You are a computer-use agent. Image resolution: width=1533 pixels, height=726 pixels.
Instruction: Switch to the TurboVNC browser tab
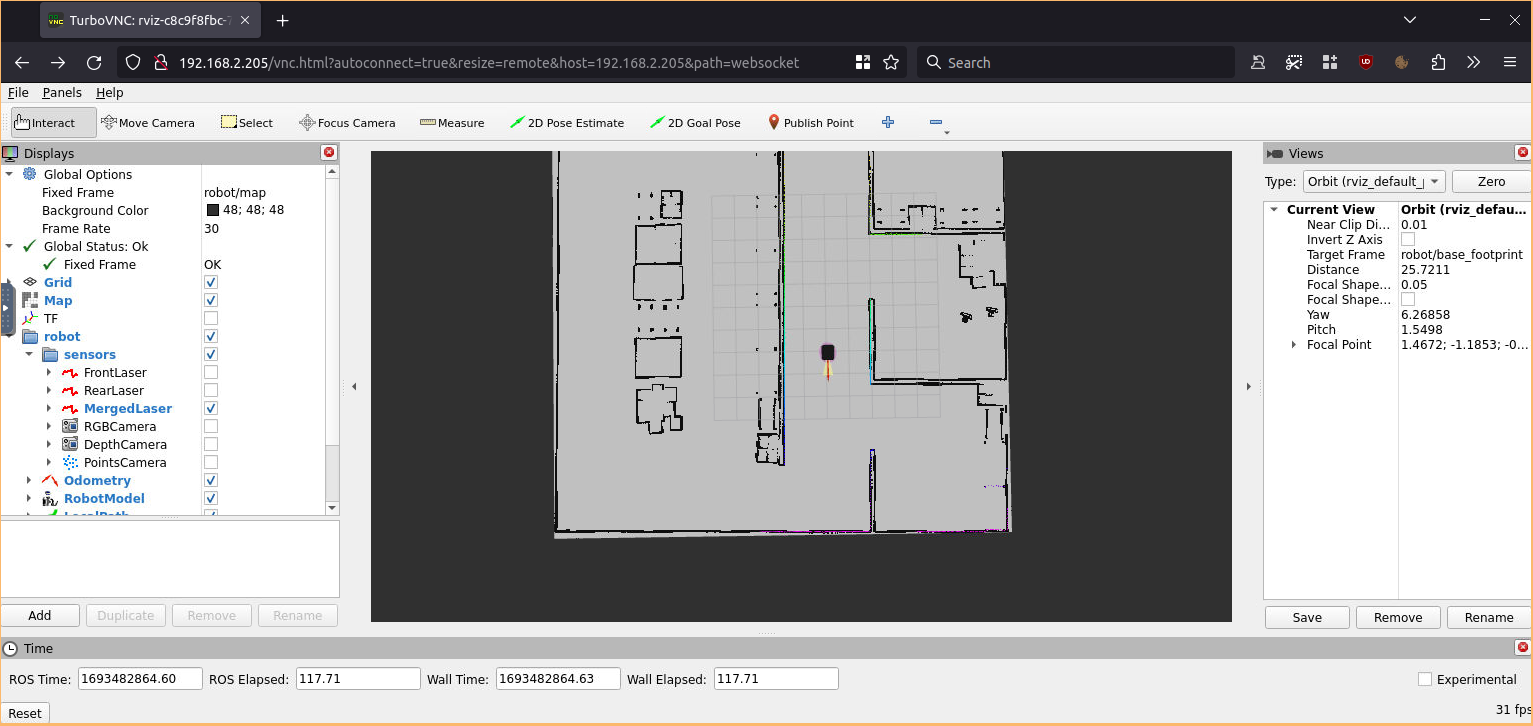click(x=150, y=20)
